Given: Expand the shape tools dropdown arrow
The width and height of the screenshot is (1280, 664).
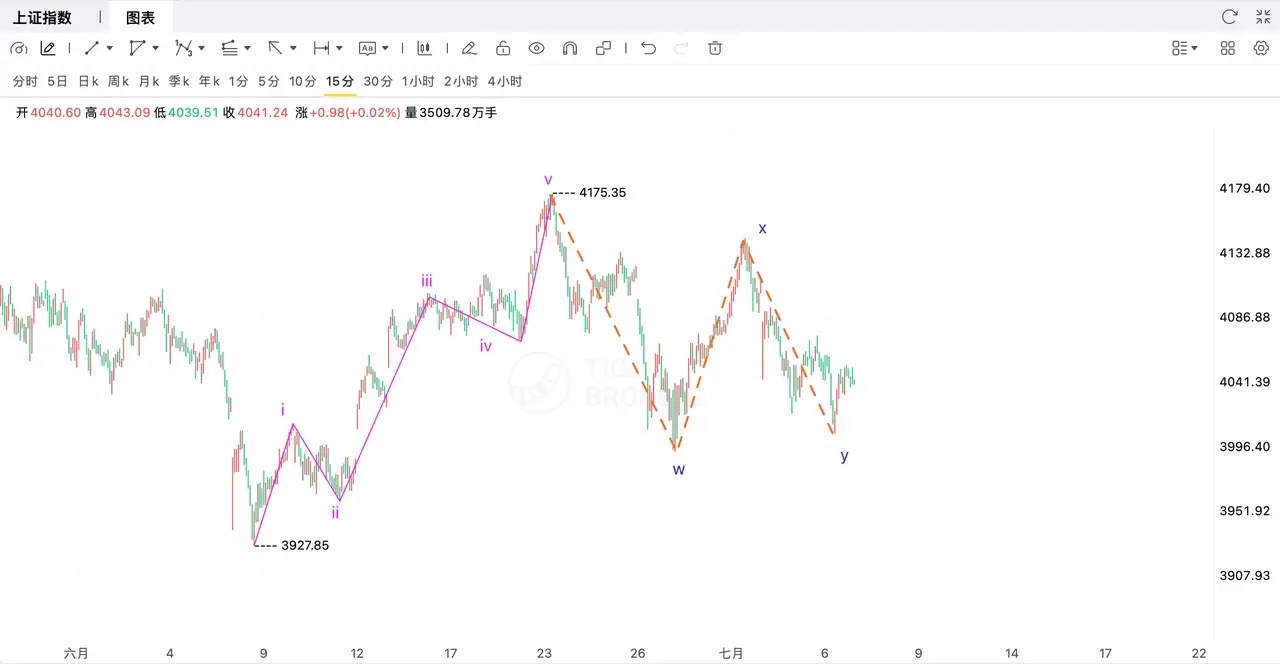Looking at the screenshot, I should (x=155, y=48).
